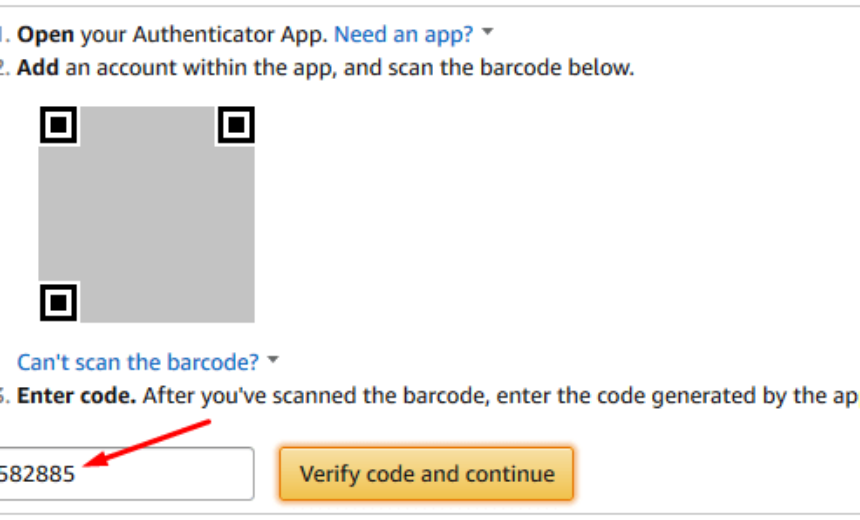This screenshot has height=520, width=860.
Task: Click the bold word "Open" in step one
Action: click(x=46, y=34)
